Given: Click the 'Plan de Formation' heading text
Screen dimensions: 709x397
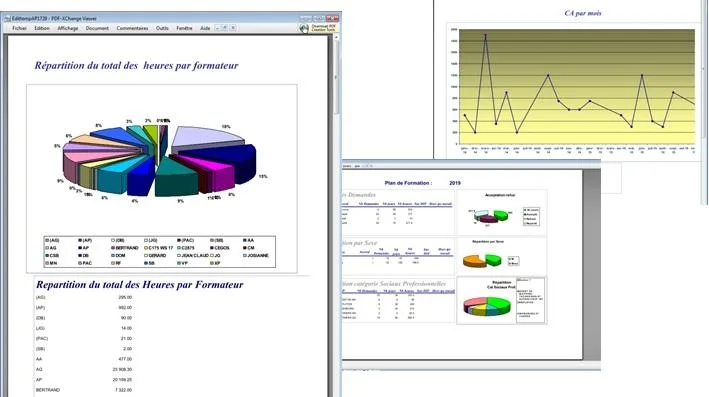Looking at the screenshot, I should pyautogui.click(x=408, y=183).
